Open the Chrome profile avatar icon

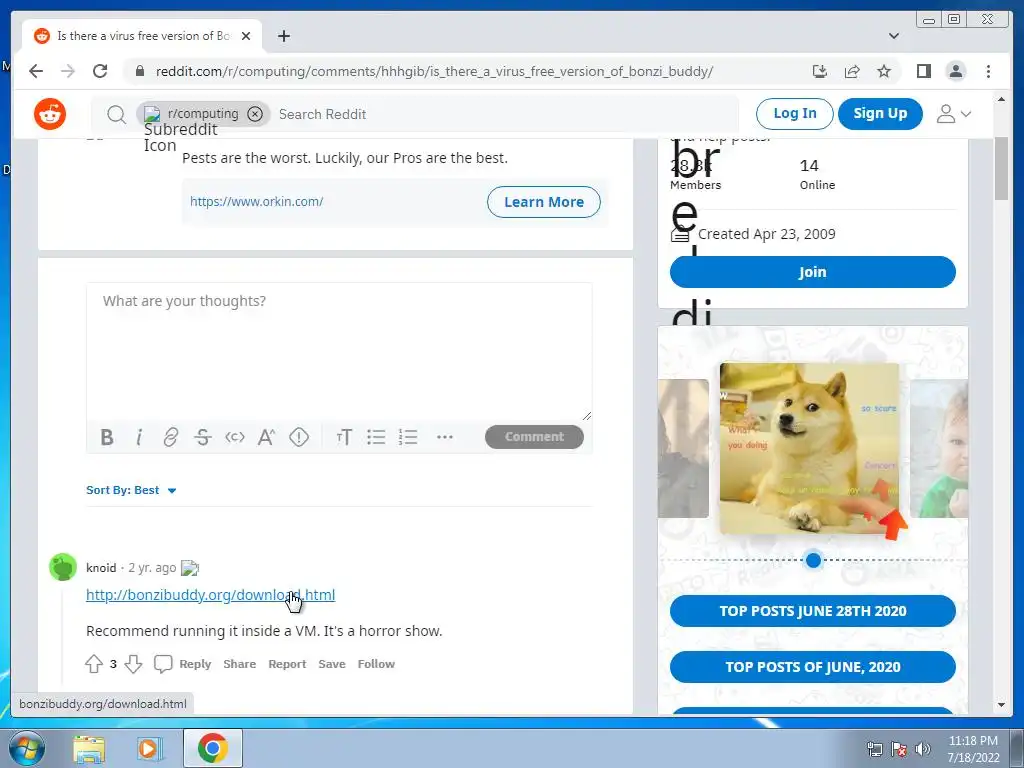pyautogui.click(x=955, y=71)
